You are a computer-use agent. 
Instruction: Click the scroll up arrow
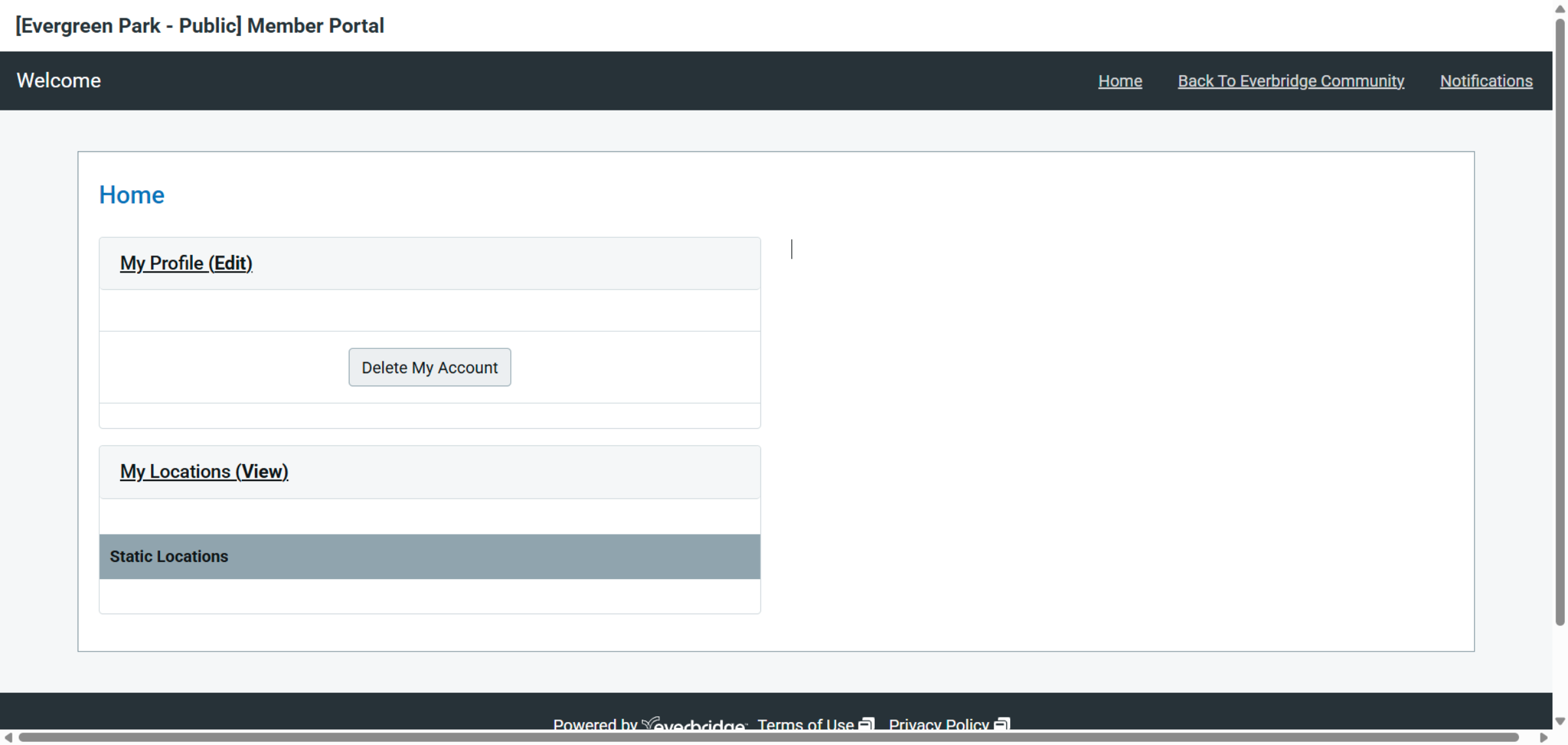(x=1560, y=8)
